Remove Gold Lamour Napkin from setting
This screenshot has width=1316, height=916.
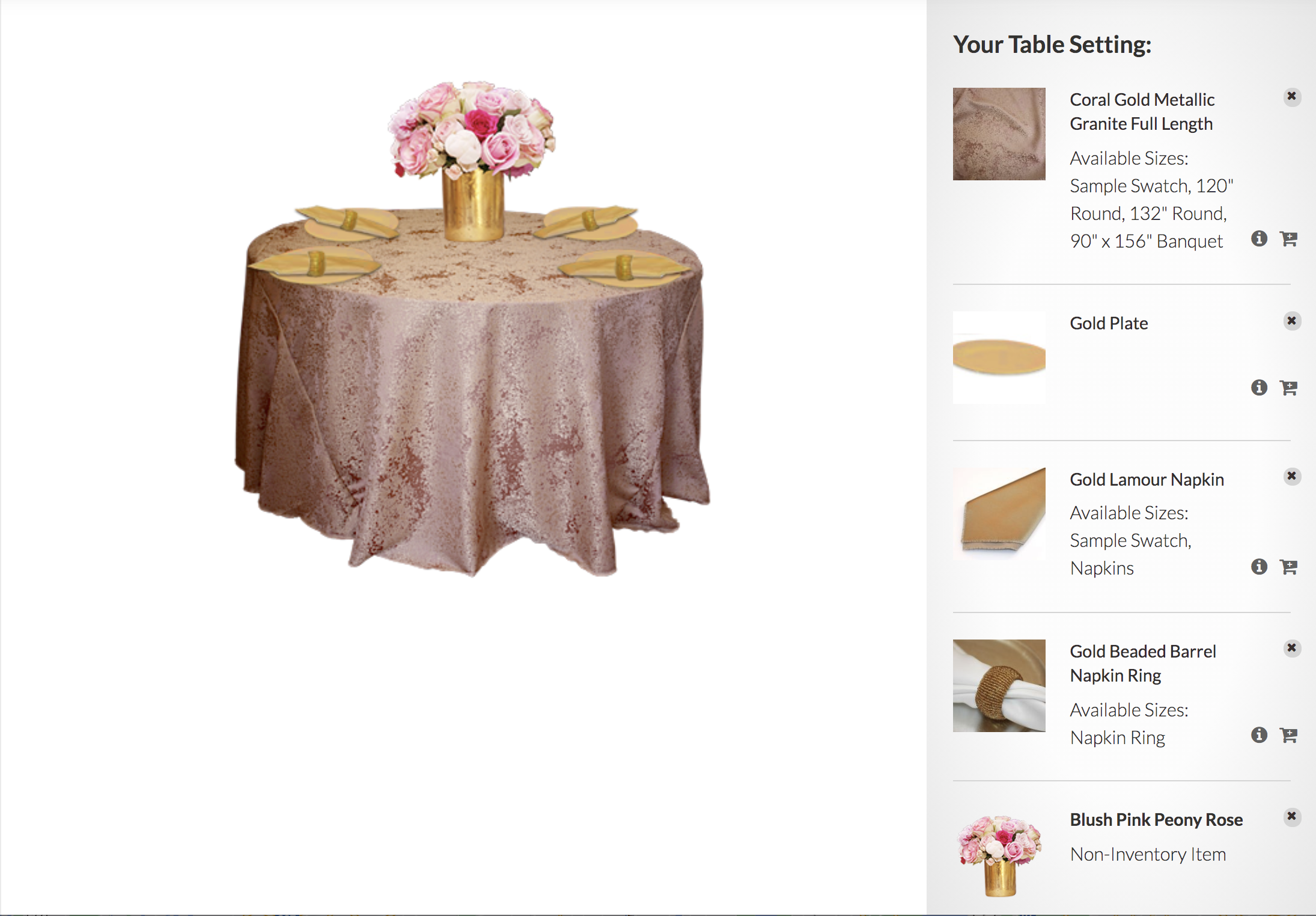(1291, 477)
